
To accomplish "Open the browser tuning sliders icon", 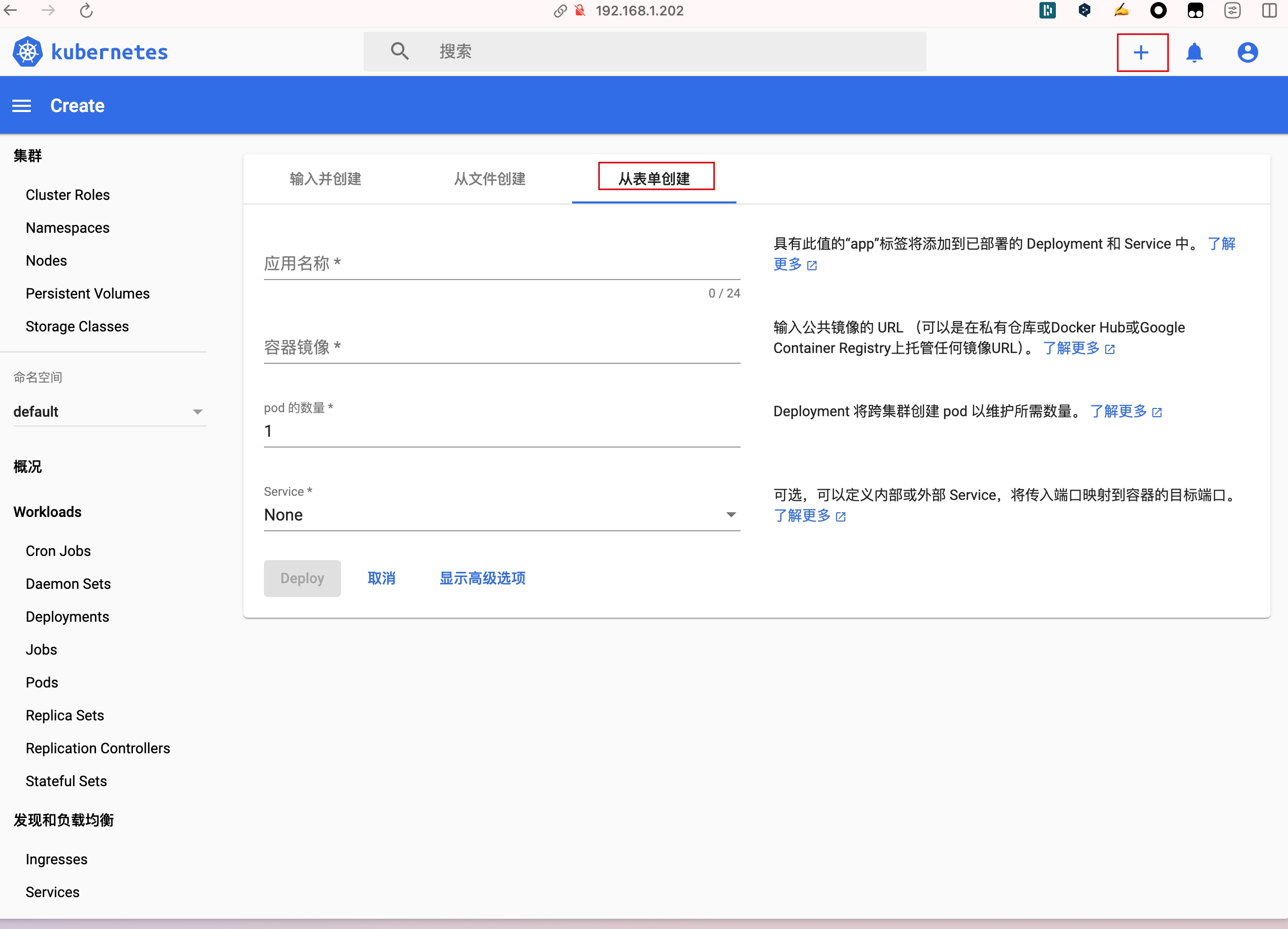I will click(x=1233, y=10).
